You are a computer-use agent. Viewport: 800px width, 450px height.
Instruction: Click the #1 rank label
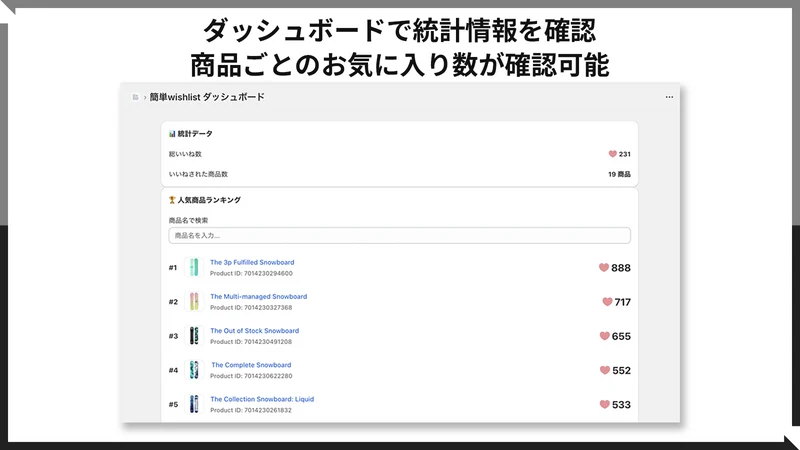pyautogui.click(x=173, y=267)
